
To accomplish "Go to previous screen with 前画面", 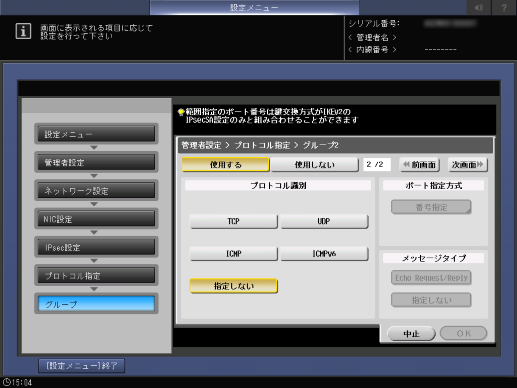I will click(x=420, y=165).
